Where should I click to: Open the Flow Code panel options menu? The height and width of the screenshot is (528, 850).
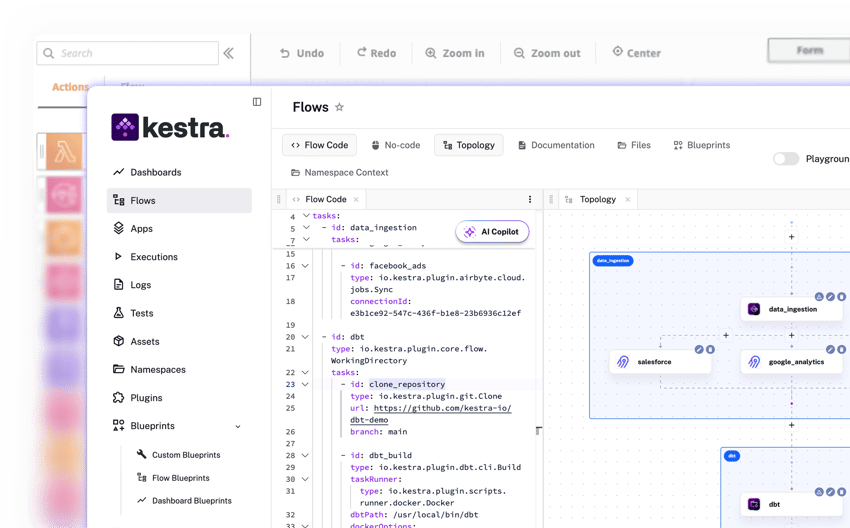click(x=530, y=199)
